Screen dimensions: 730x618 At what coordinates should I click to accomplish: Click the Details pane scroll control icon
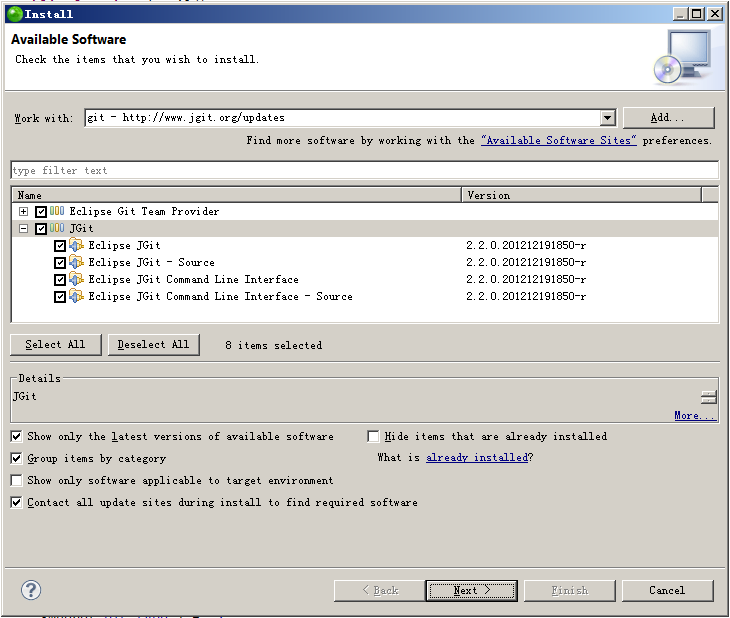click(x=709, y=397)
